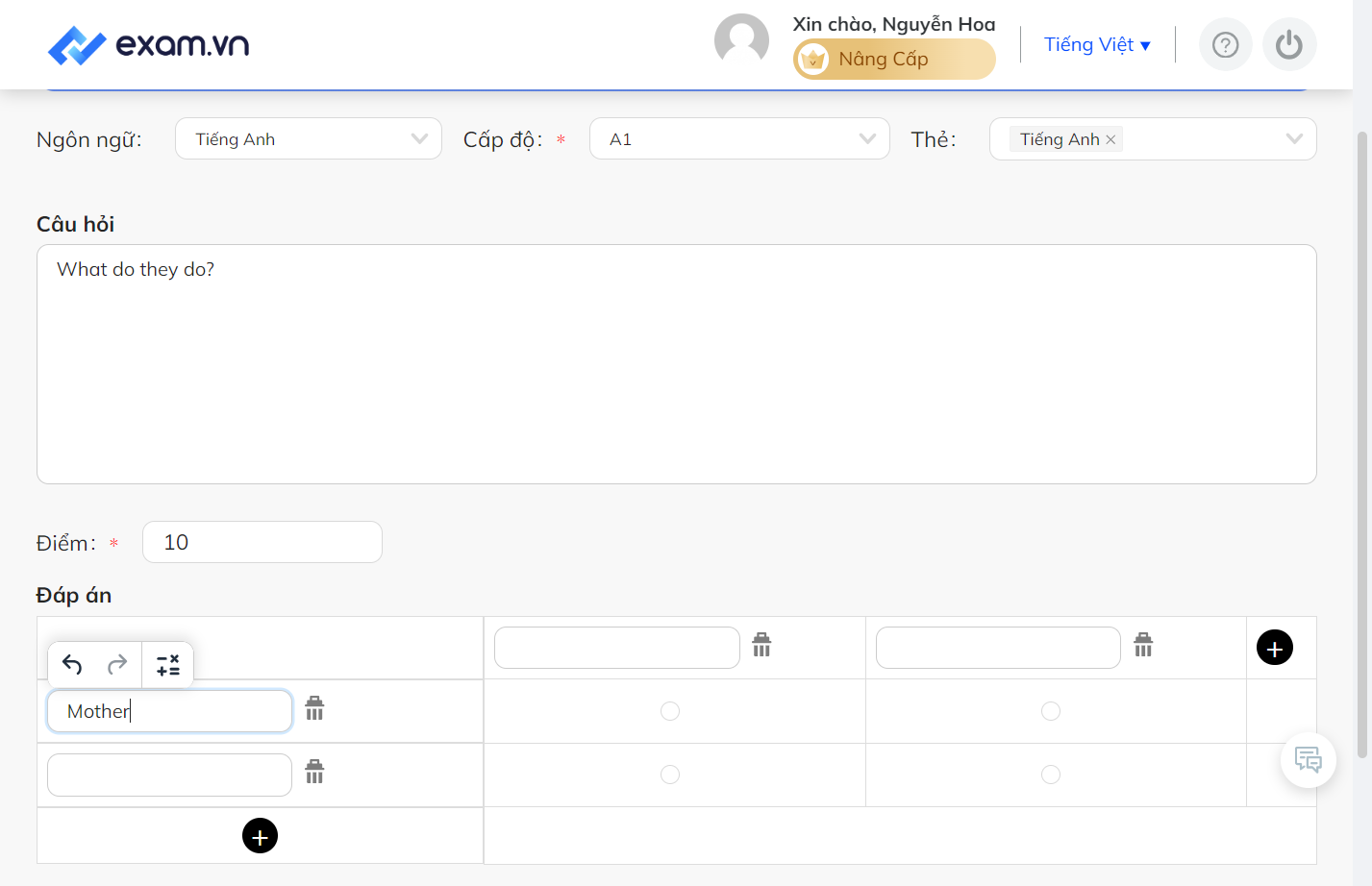Click the Mother answer input field
The height and width of the screenshot is (886, 1372).
(169, 711)
